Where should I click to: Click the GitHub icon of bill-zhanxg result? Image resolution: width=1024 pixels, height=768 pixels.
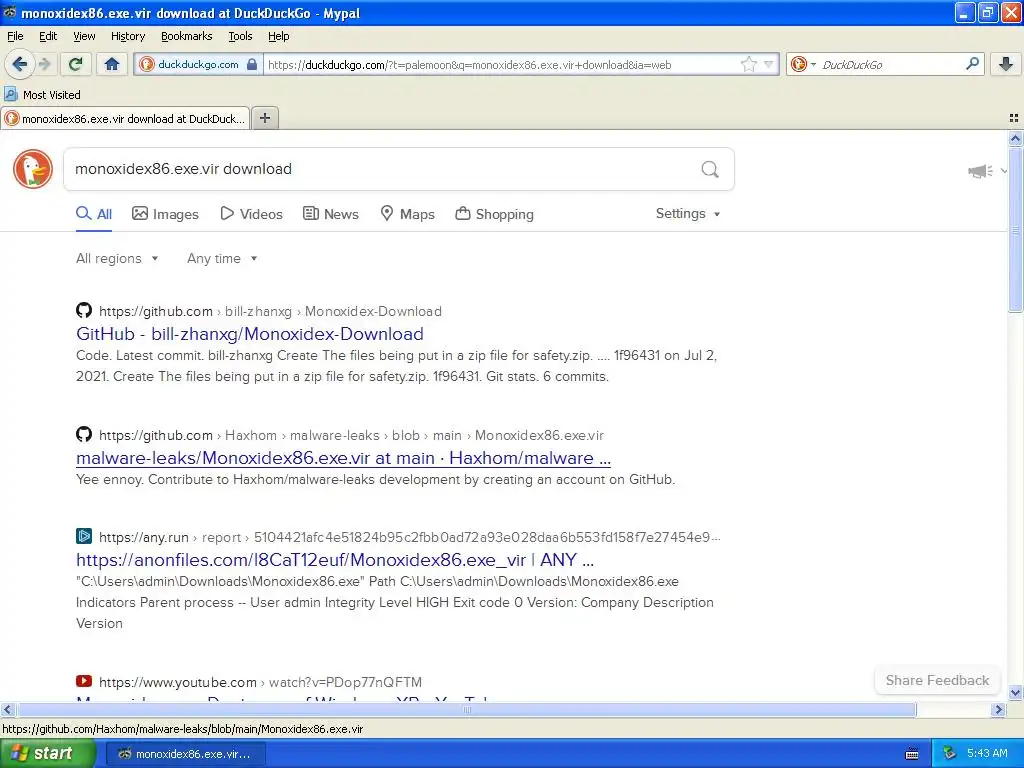(84, 310)
